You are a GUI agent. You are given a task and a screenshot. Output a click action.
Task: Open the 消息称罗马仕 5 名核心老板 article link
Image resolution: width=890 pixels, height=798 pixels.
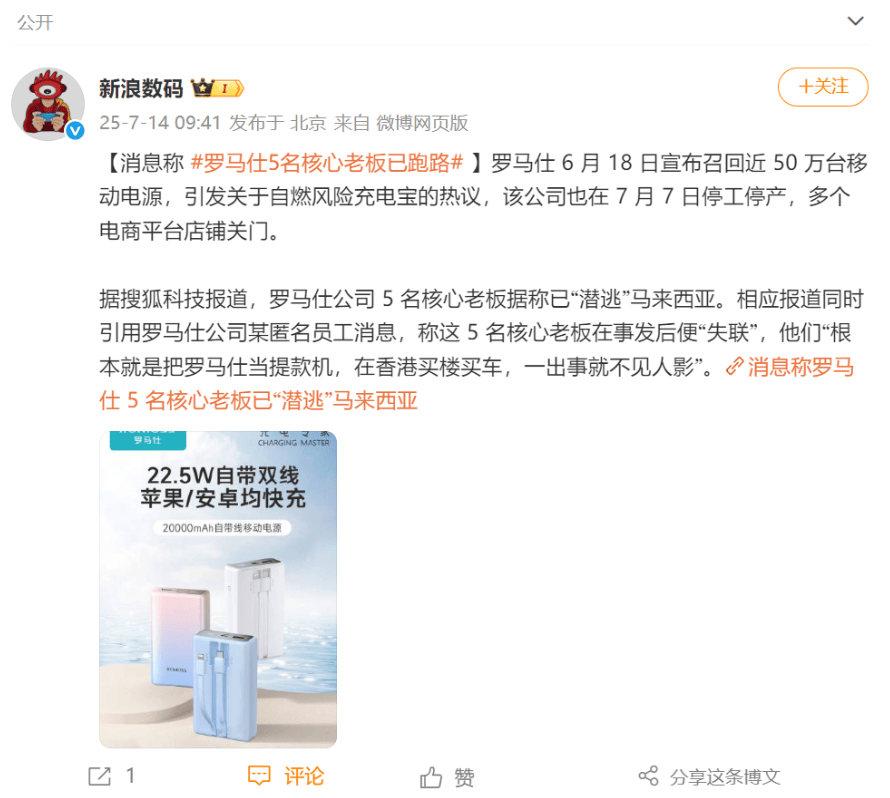[477, 384]
